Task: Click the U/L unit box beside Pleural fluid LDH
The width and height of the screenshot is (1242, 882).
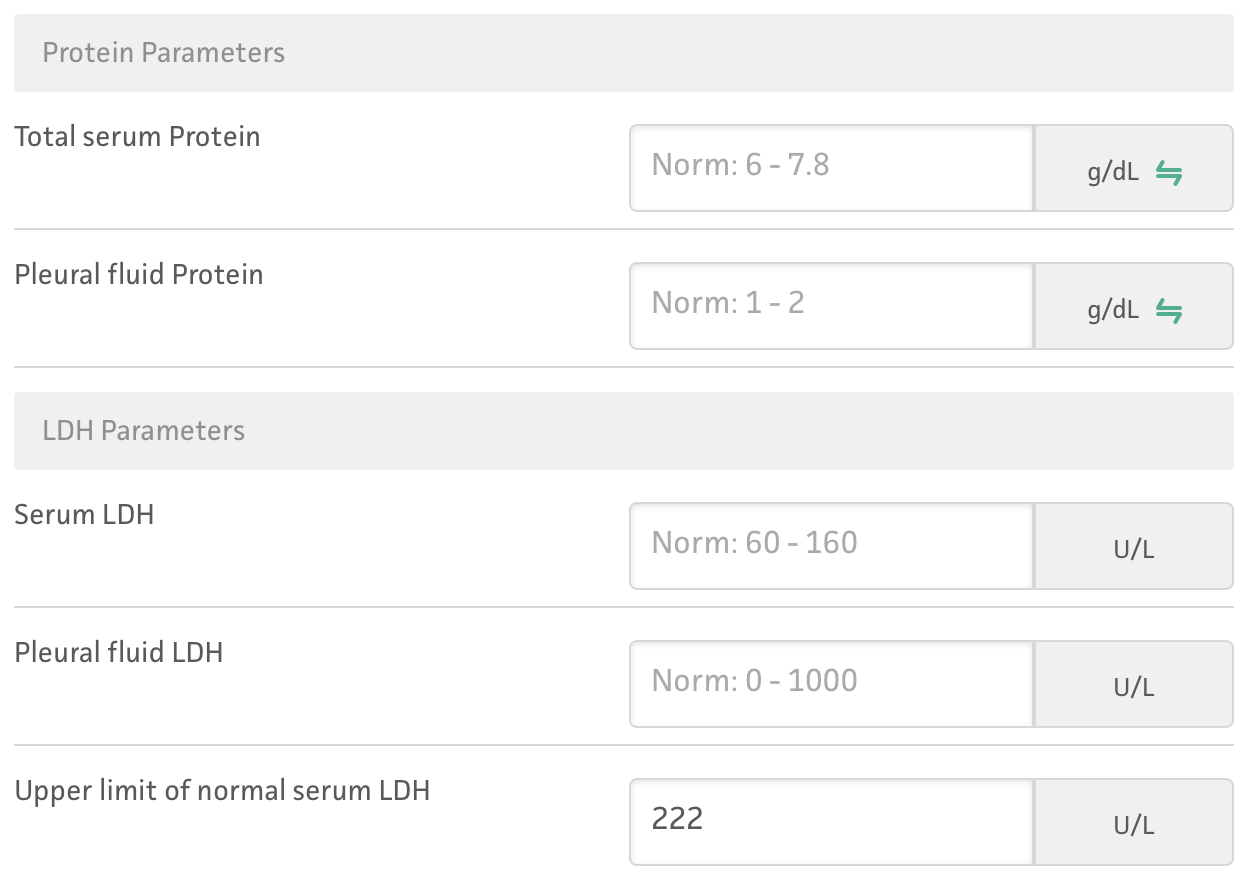Action: 1133,687
